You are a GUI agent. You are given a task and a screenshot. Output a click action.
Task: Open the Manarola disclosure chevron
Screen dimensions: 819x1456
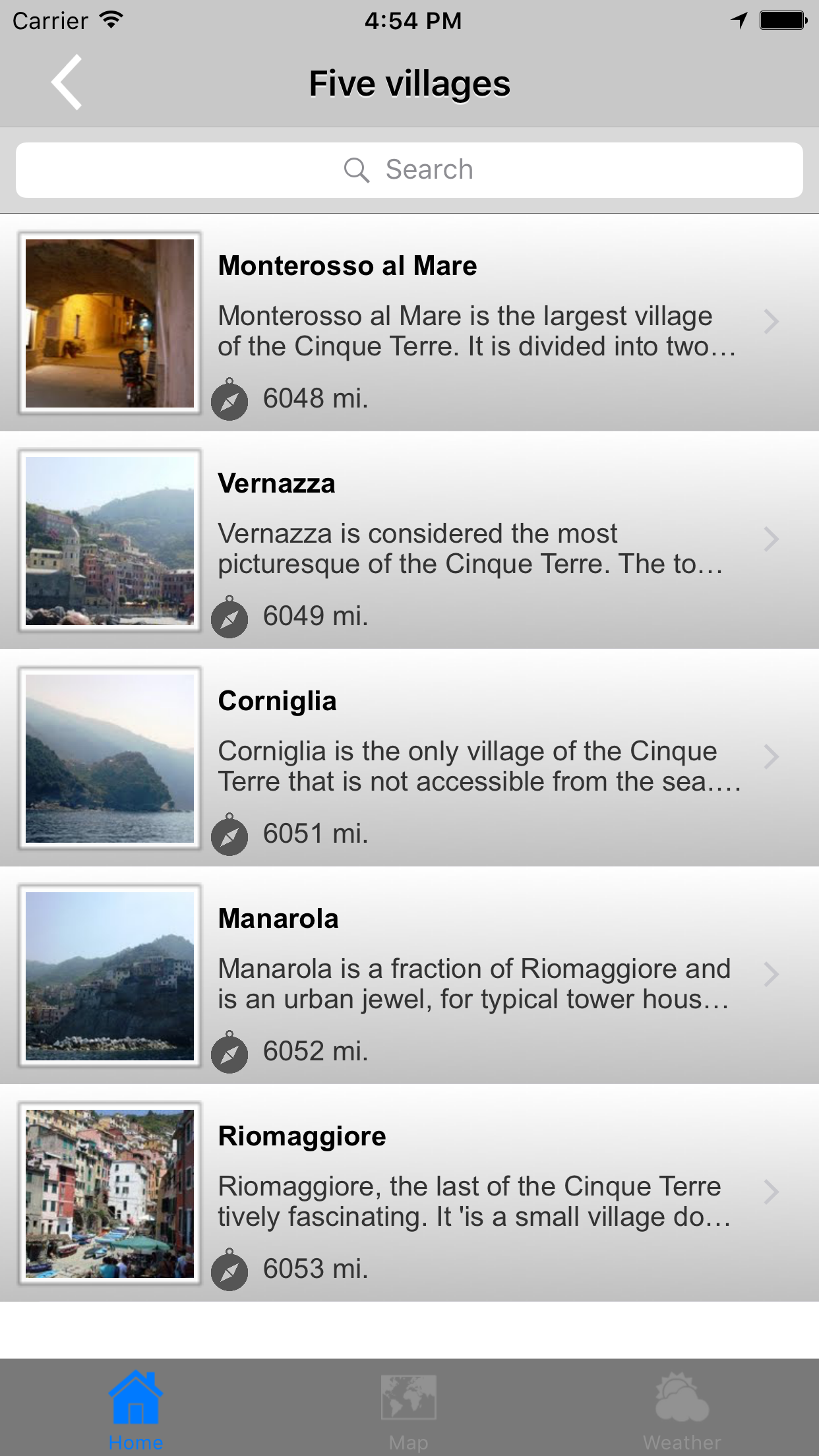(x=771, y=975)
